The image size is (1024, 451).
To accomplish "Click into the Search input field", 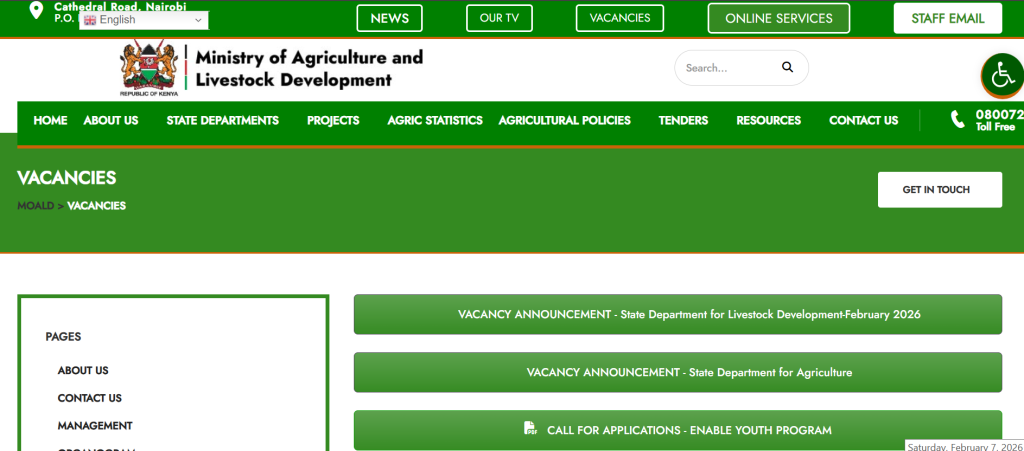I will [x=725, y=68].
